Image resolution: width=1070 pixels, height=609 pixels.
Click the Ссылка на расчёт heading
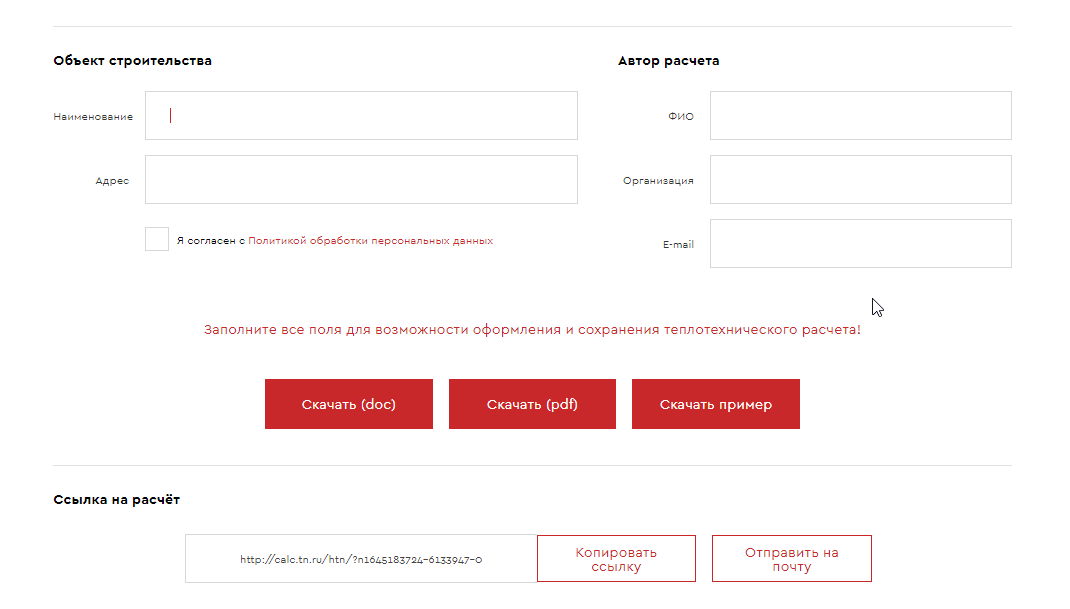[116, 499]
